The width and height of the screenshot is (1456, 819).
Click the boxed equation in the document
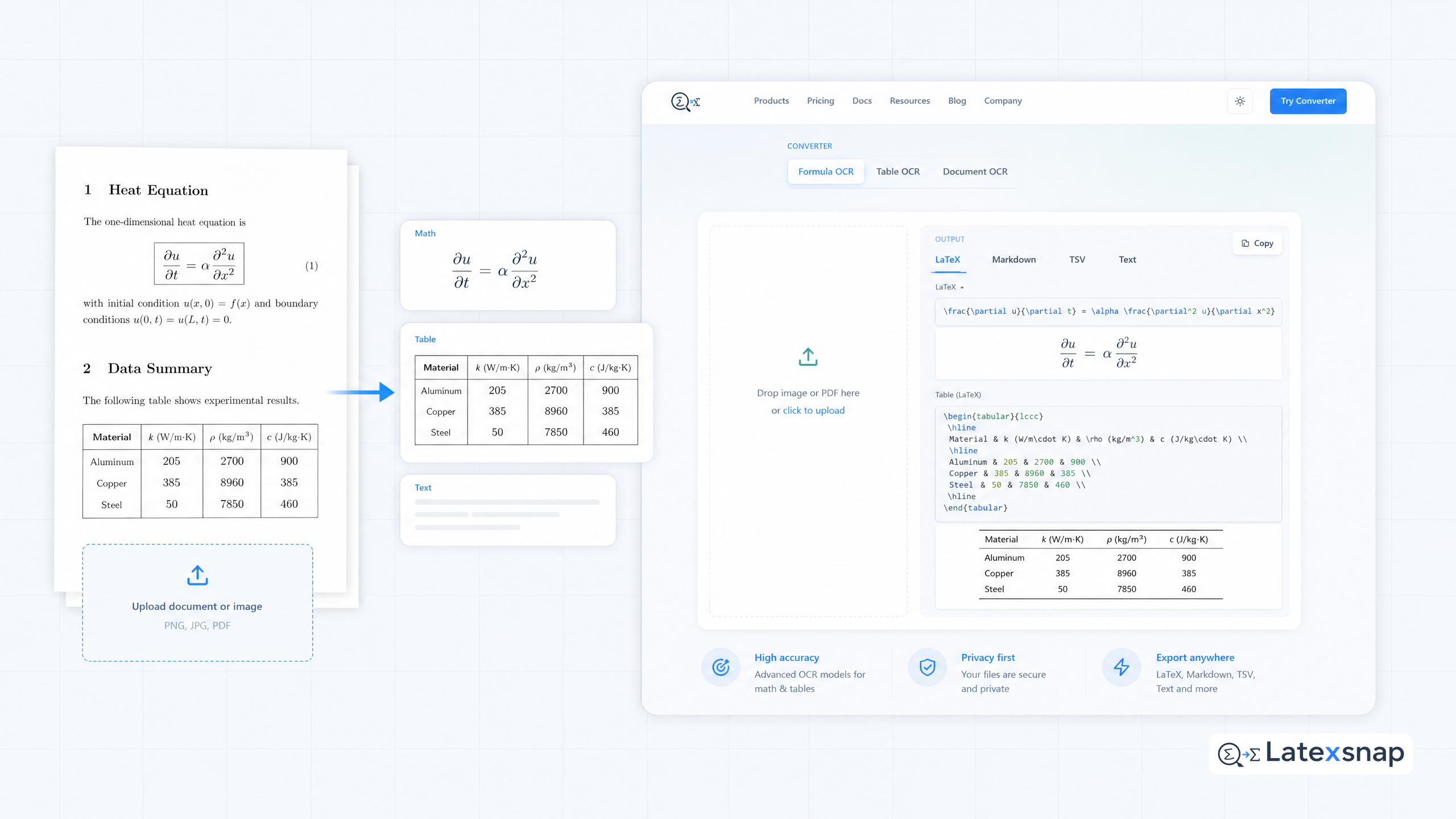point(198,264)
